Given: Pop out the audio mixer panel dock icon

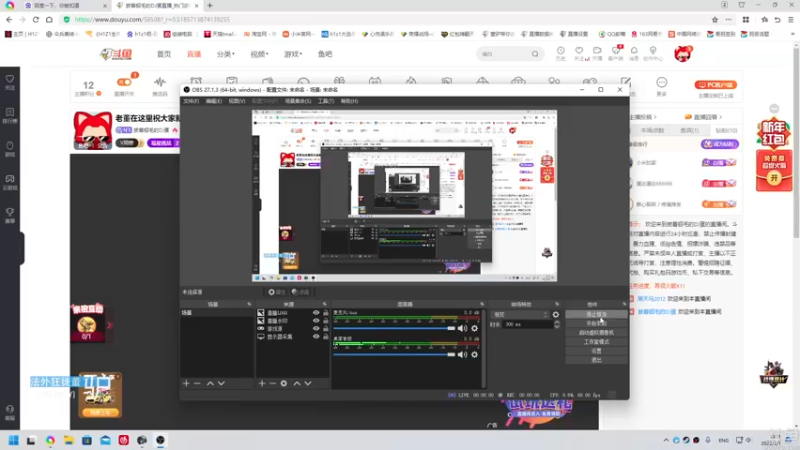Looking at the screenshot, I should coord(482,304).
